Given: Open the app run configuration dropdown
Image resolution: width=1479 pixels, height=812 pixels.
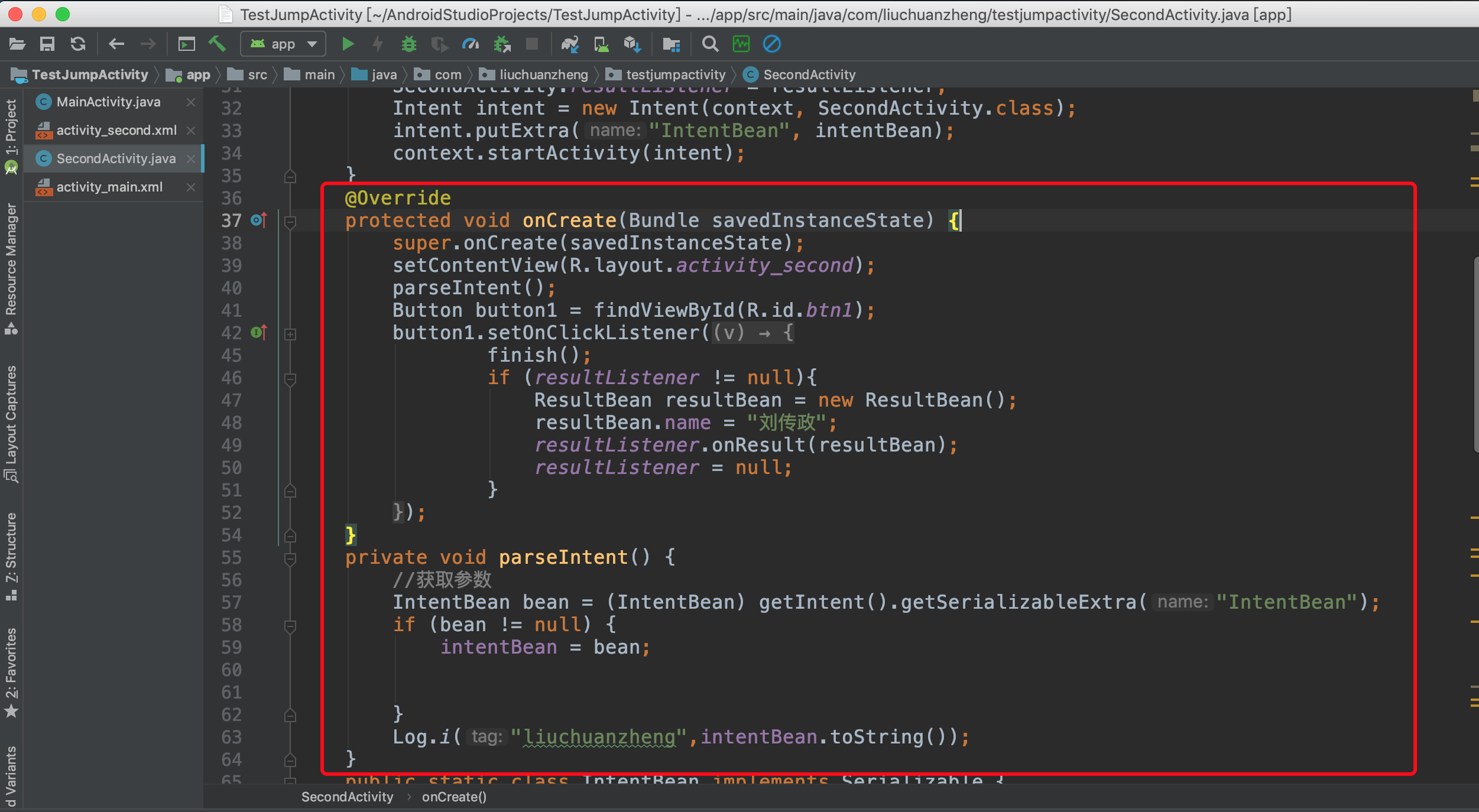Looking at the screenshot, I should (283, 44).
